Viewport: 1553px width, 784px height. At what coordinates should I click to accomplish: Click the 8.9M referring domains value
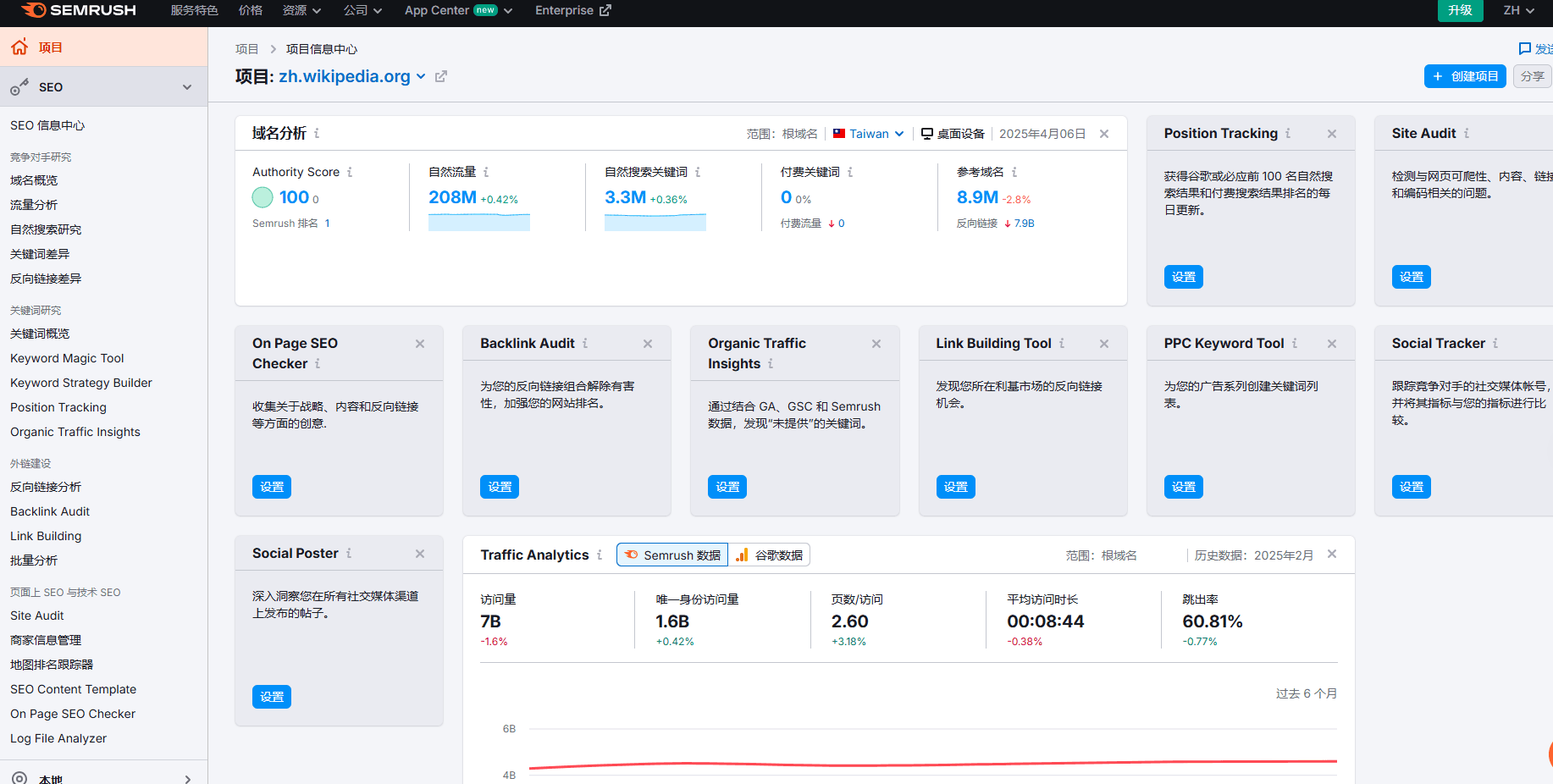[977, 197]
